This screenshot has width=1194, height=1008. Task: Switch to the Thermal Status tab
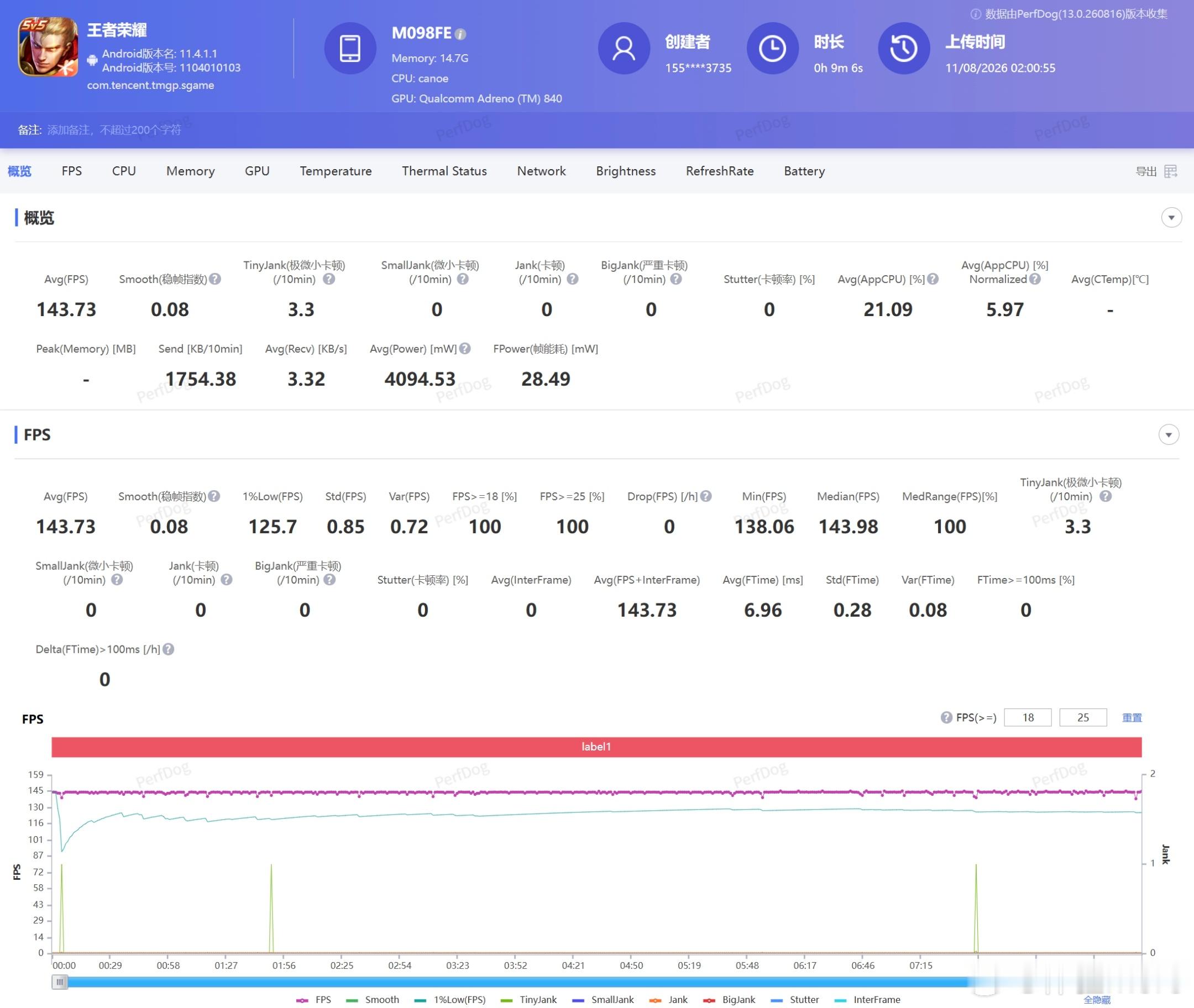444,171
